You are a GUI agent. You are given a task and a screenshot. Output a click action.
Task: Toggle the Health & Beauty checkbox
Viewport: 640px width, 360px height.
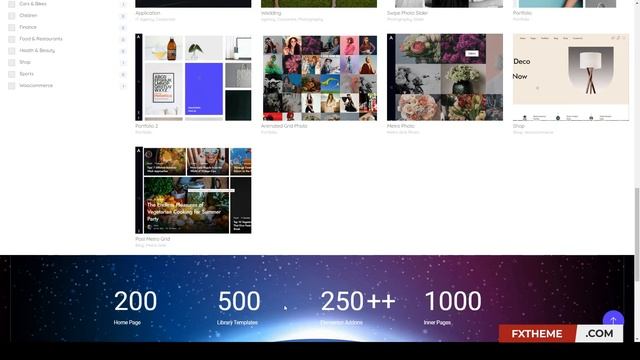point(12,51)
